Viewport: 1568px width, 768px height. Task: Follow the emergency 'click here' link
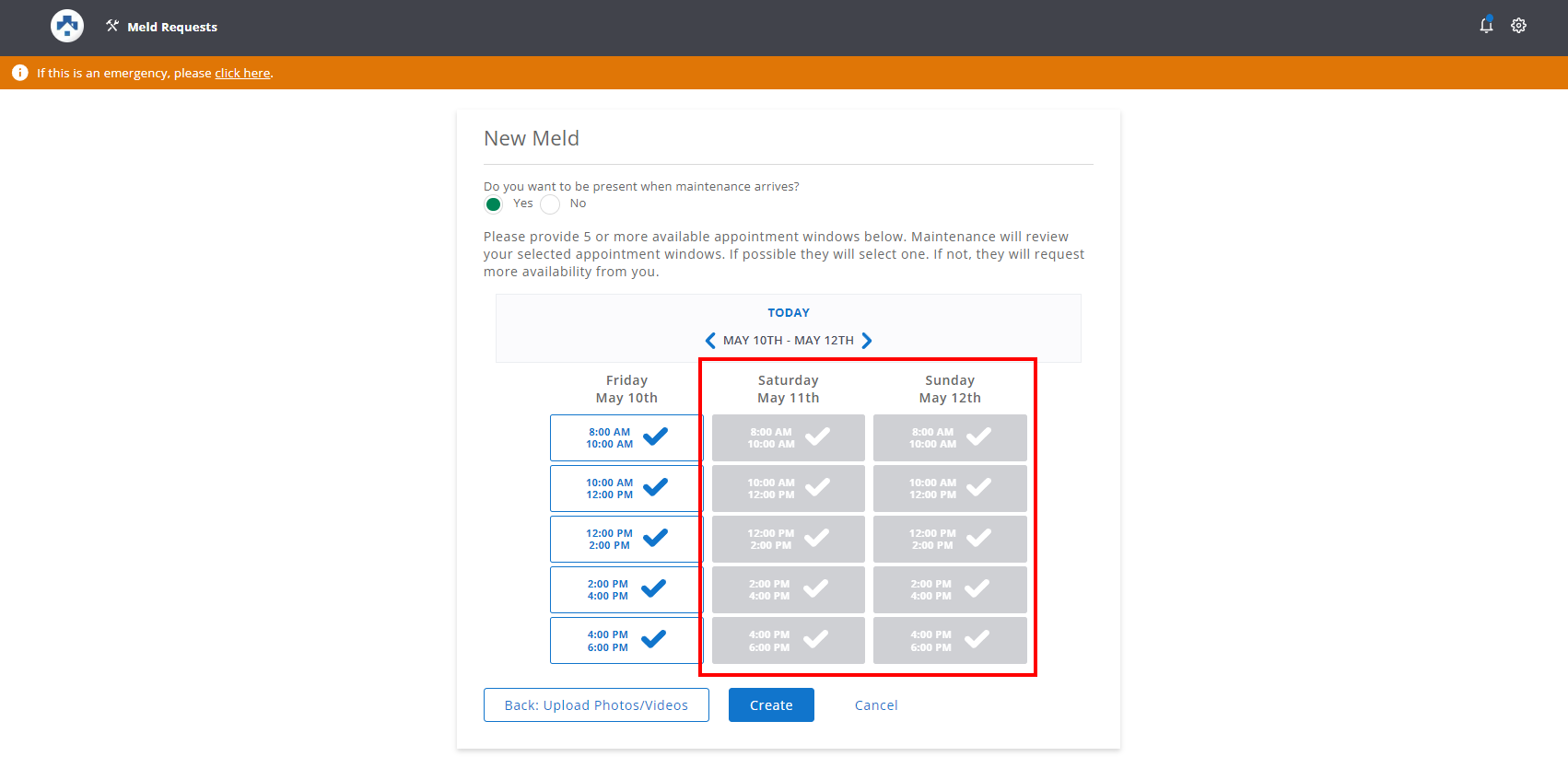coord(242,74)
